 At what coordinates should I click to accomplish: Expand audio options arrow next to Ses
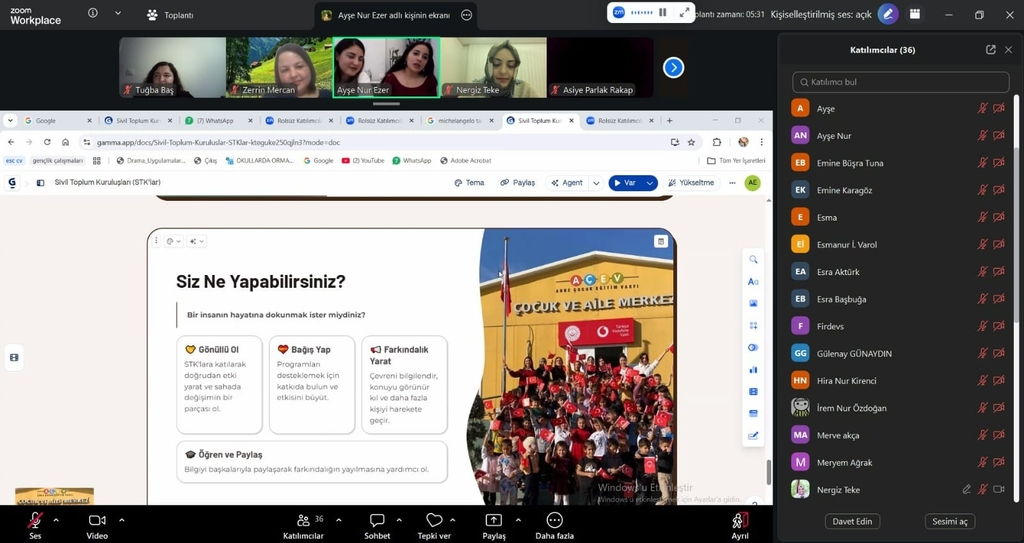pos(56,520)
